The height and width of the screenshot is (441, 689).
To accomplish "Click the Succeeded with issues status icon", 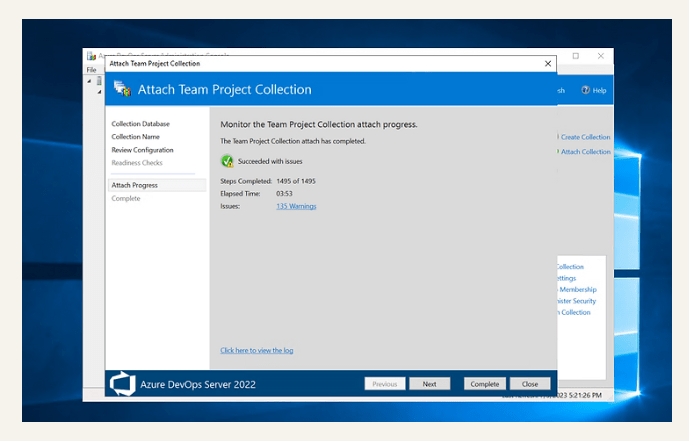I will (x=227, y=161).
